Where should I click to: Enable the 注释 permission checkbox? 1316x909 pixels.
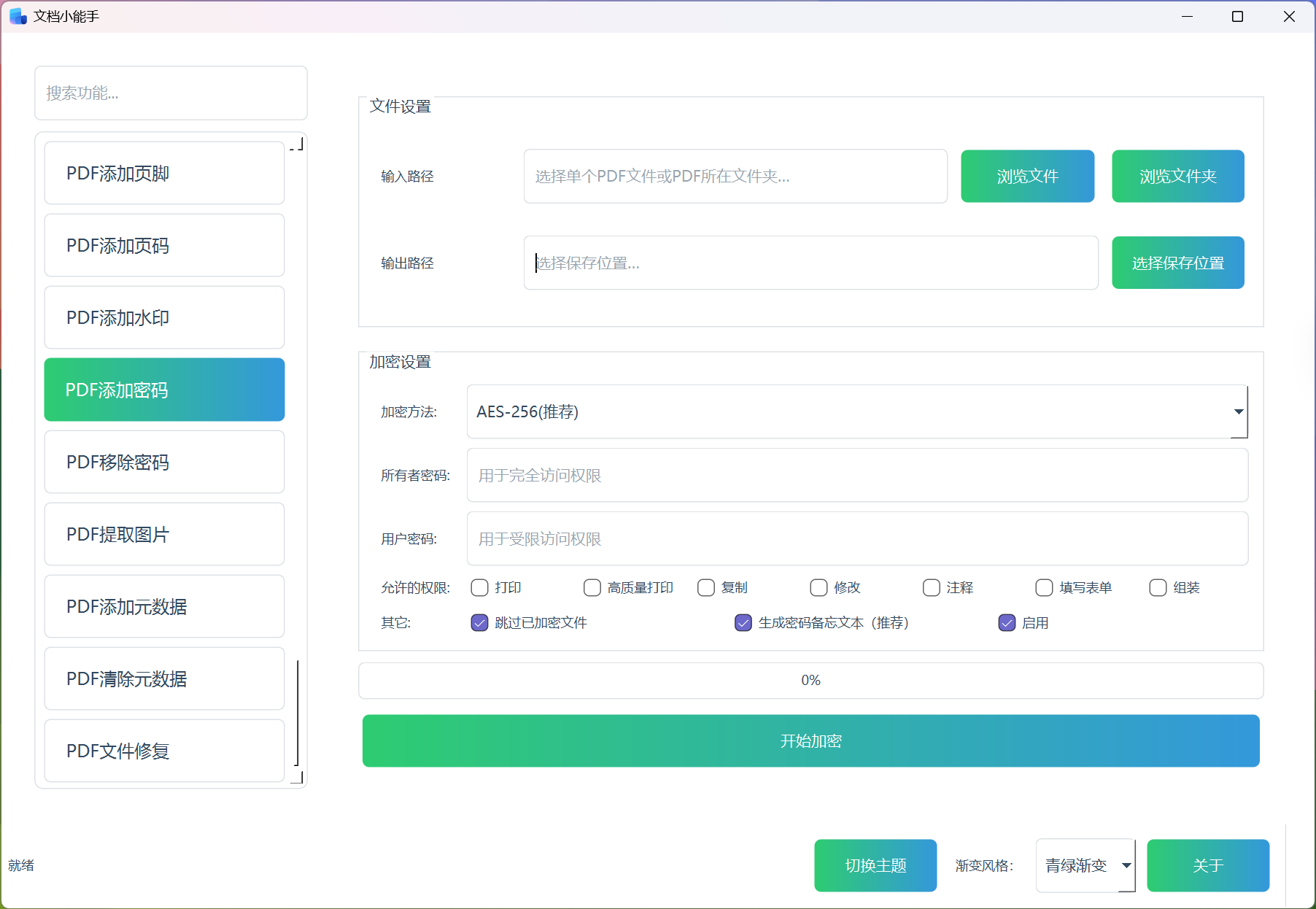[x=932, y=587]
